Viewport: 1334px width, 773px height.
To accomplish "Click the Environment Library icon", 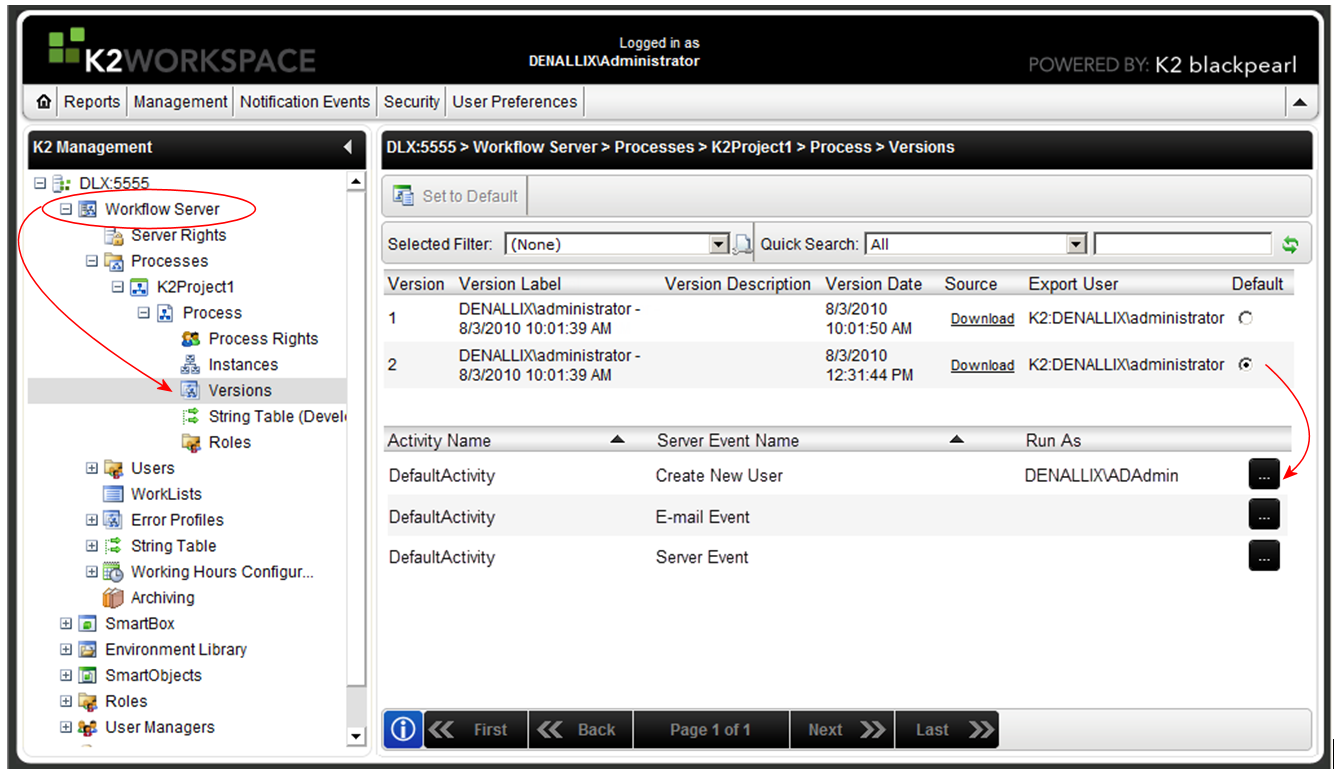I will [x=88, y=650].
